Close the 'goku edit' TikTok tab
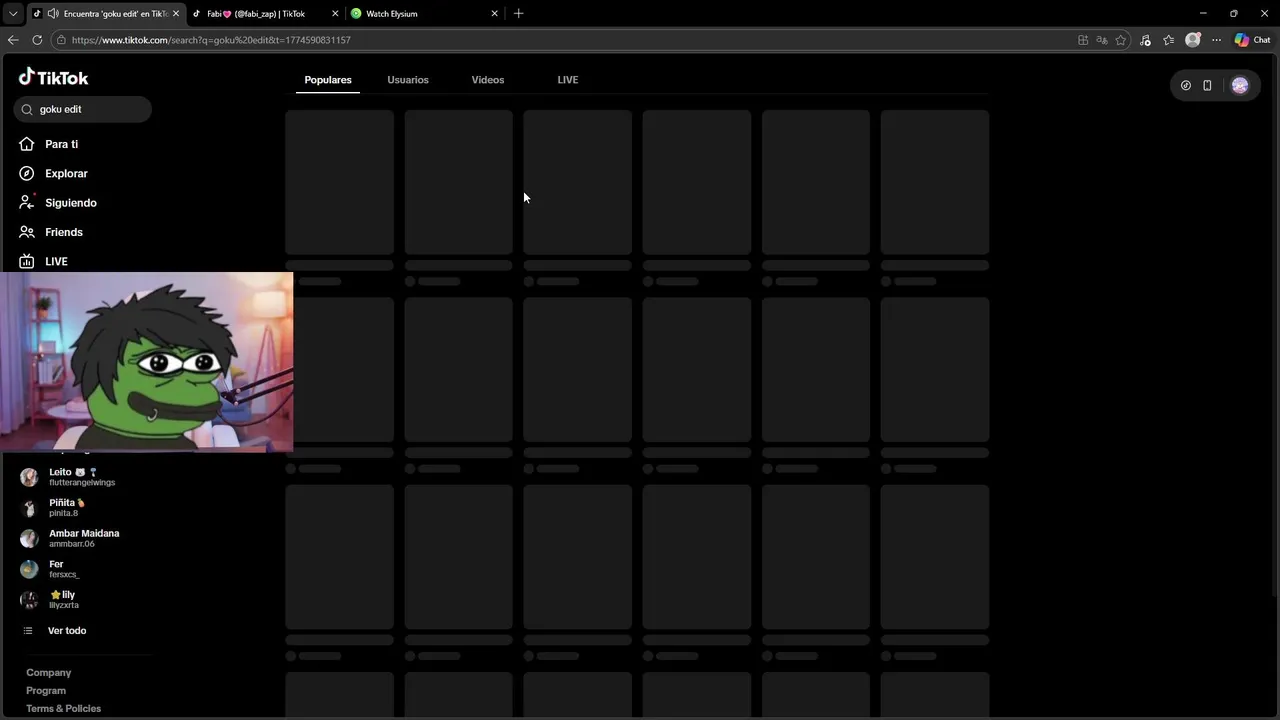1280x720 pixels. pyautogui.click(x=176, y=14)
